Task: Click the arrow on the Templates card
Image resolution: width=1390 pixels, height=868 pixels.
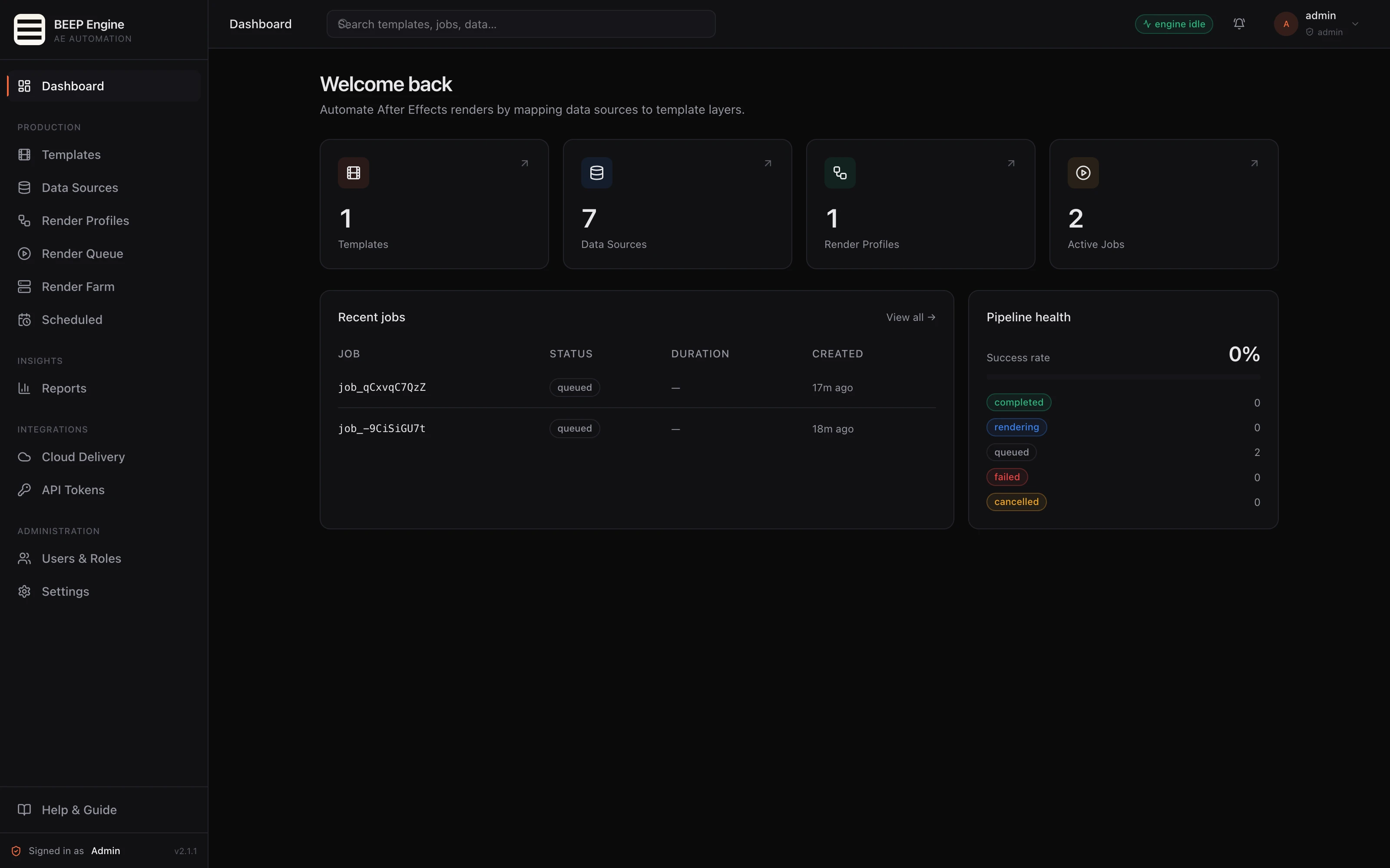Action: coord(525,164)
